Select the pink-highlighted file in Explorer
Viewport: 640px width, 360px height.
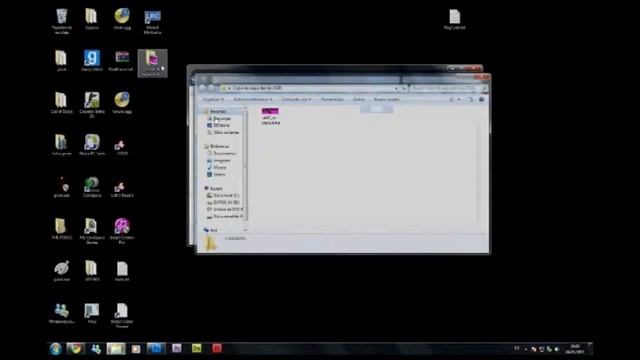[270, 117]
